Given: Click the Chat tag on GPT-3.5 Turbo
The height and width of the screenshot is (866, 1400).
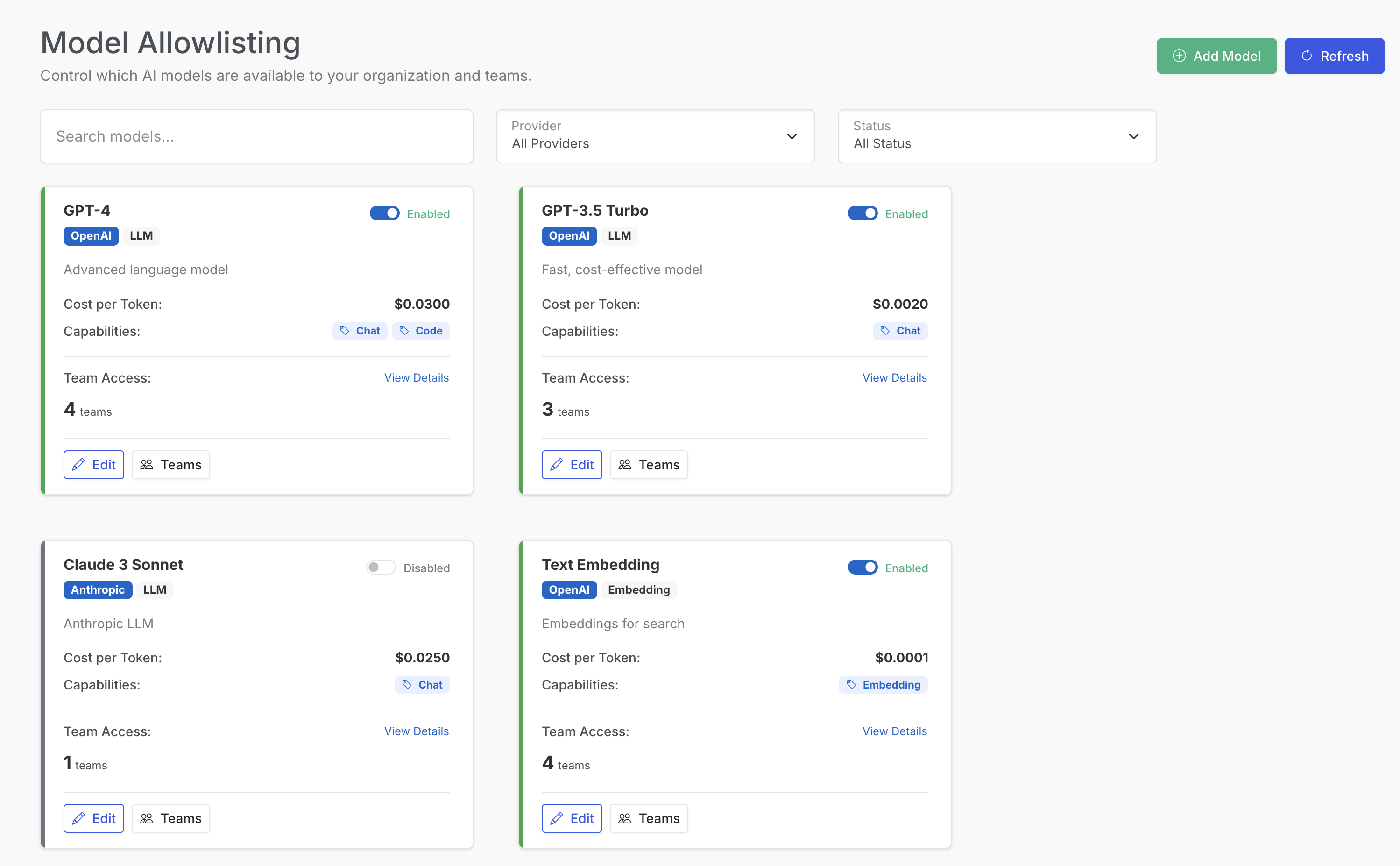Looking at the screenshot, I should coord(900,331).
